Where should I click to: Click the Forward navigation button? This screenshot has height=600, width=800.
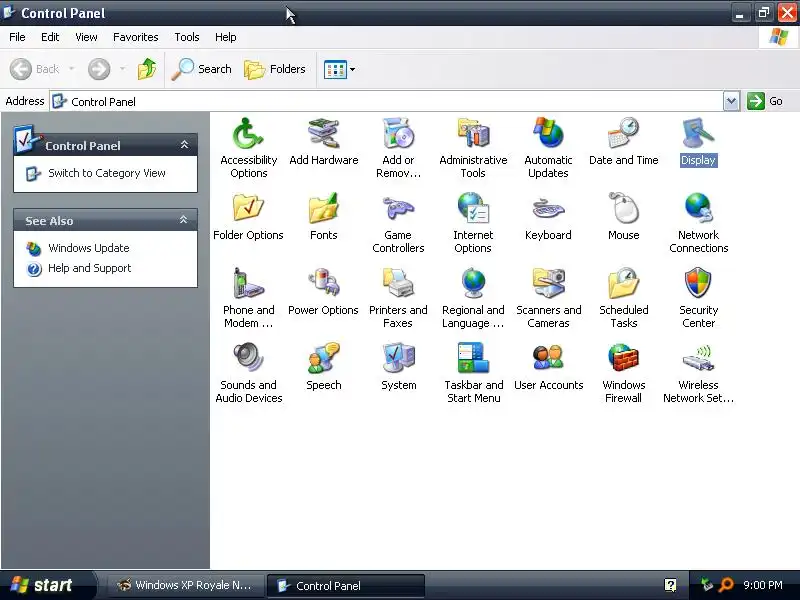coord(99,69)
